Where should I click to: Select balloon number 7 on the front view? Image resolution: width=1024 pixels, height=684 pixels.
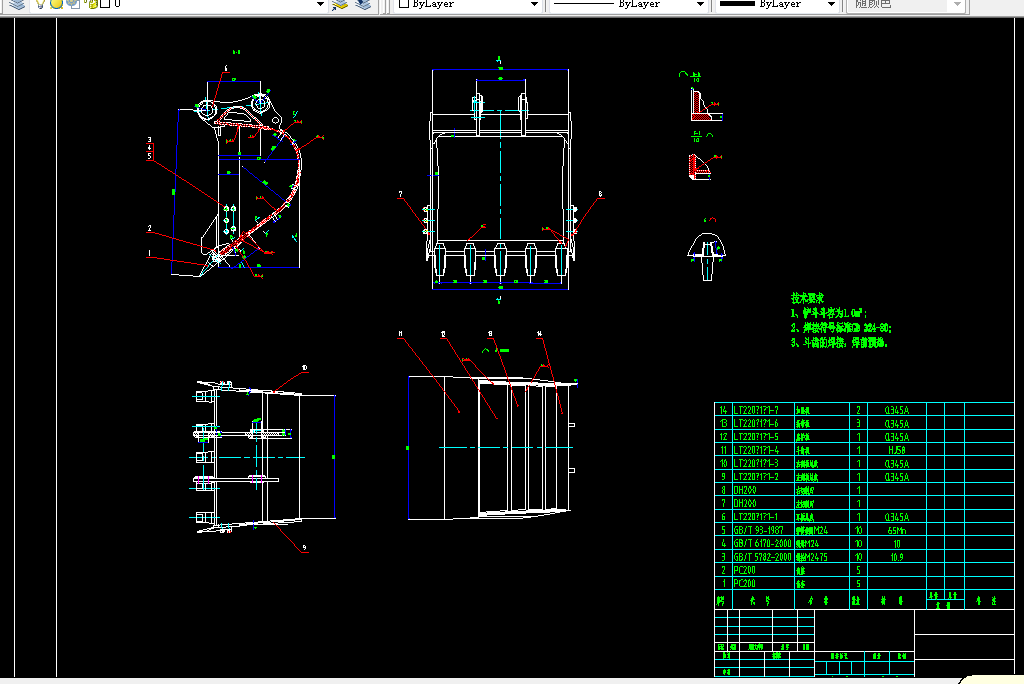[x=400, y=195]
